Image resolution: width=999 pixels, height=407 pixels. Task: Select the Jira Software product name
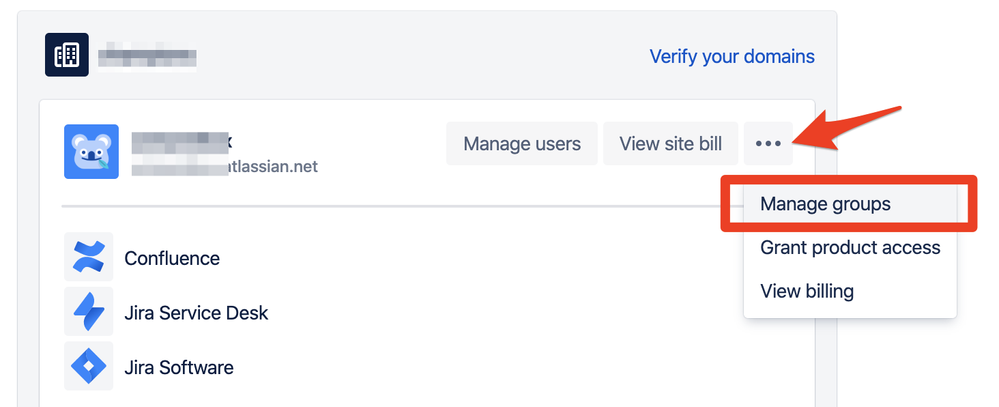click(179, 367)
